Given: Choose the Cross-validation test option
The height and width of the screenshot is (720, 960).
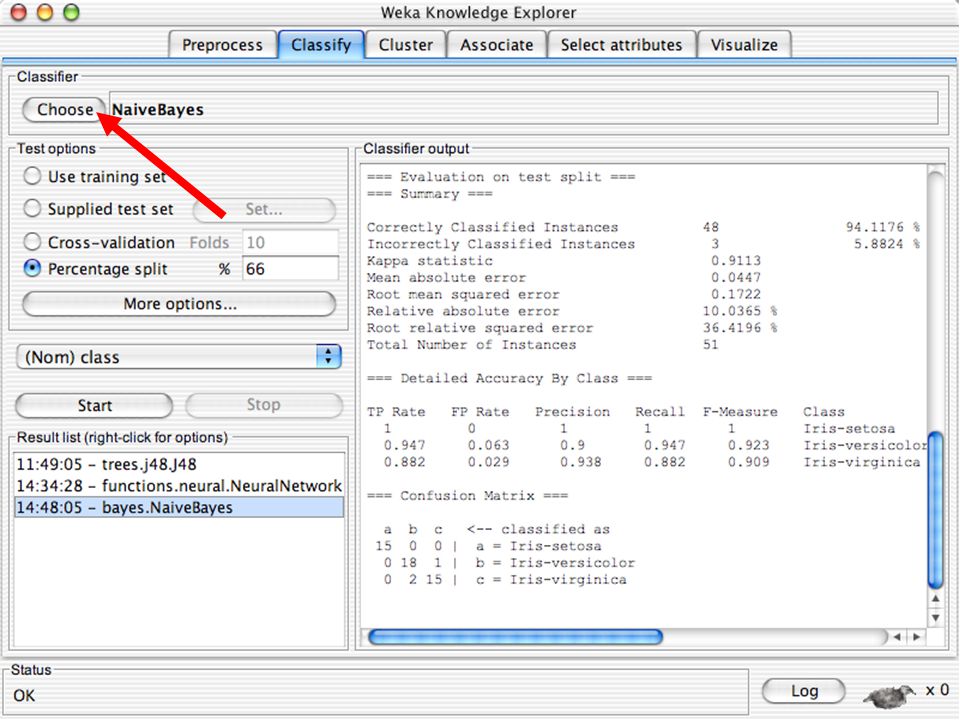Looking at the screenshot, I should [99, 242].
